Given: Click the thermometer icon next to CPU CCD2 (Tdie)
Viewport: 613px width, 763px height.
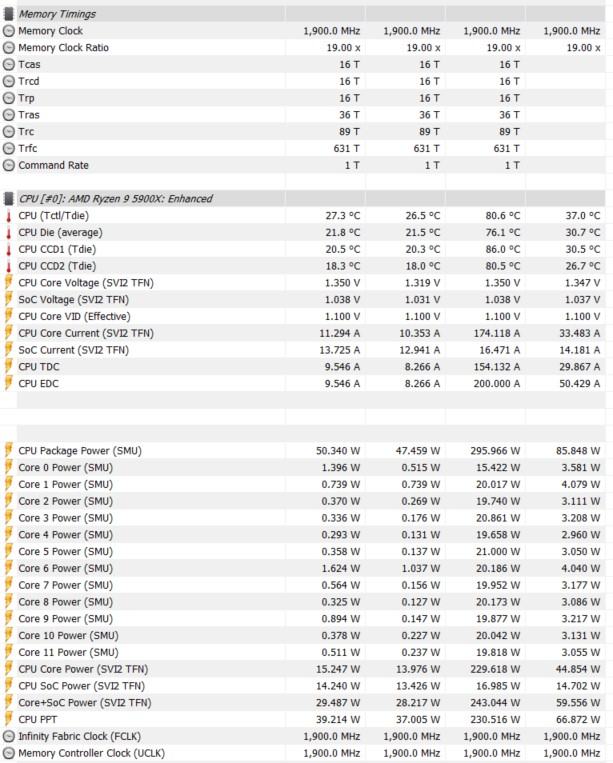Looking at the screenshot, I should [x=9, y=266].
